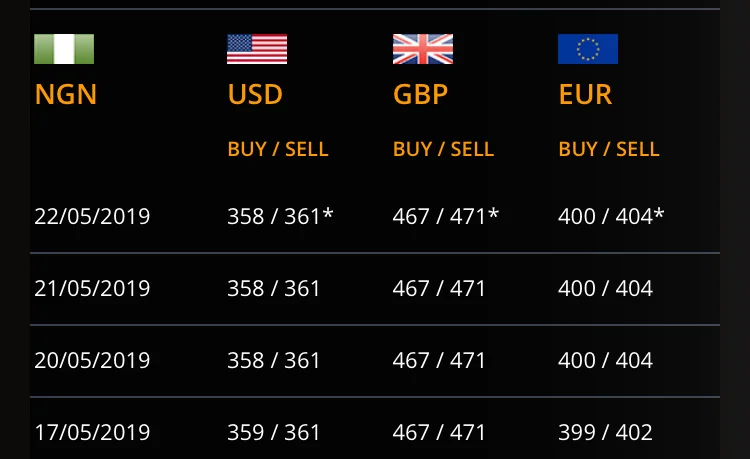Image resolution: width=750 pixels, height=459 pixels.
Task: Click the European Union flag icon
Action: point(588,49)
